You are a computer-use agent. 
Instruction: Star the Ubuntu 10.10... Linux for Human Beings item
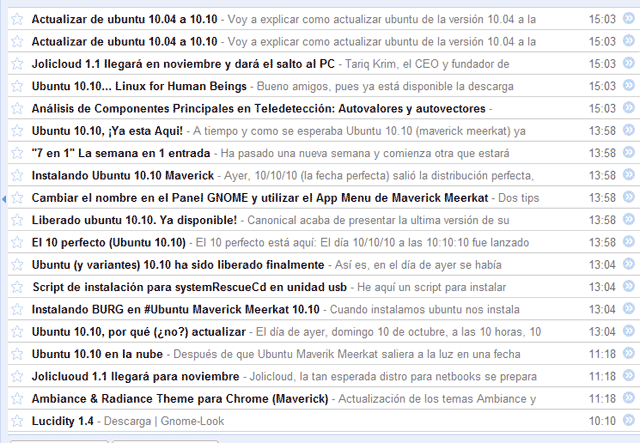click(x=17, y=86)
